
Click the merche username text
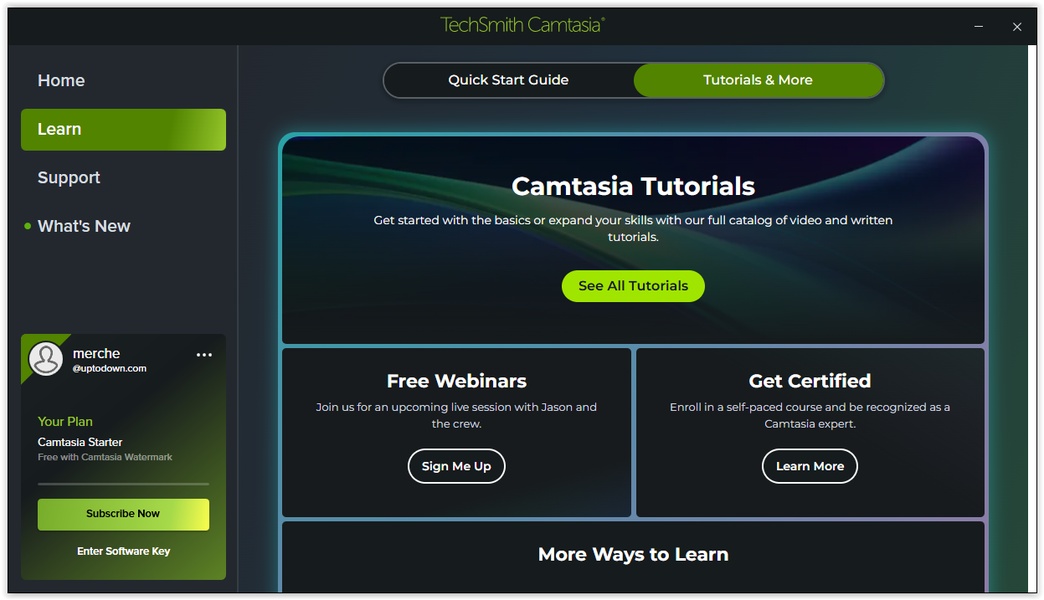coord(97,354)
